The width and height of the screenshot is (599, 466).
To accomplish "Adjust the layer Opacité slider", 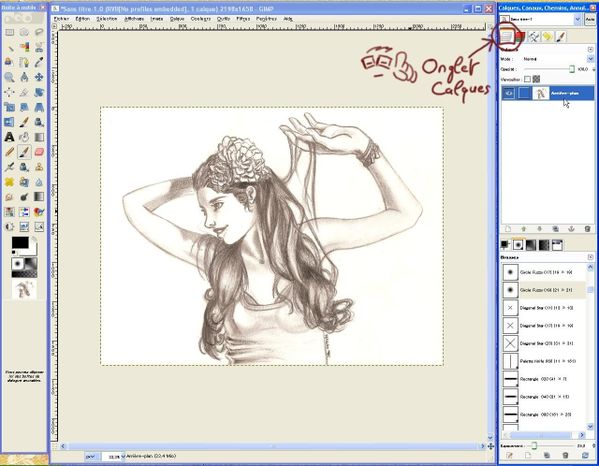I will pyautogui.click(x=549, y=69).
